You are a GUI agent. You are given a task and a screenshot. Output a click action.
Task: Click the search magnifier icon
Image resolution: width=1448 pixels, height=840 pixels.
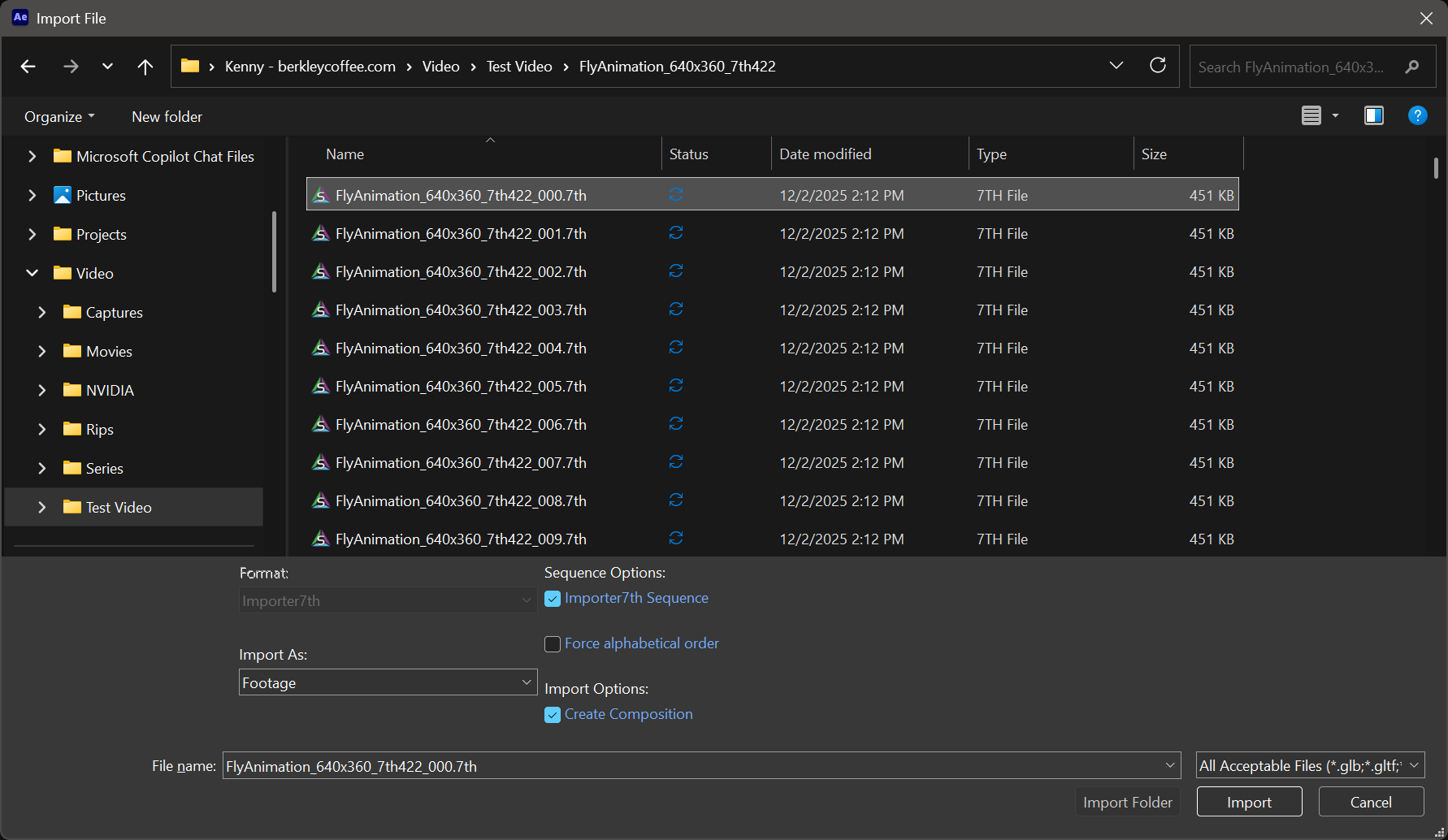[x=1412, y=67]
